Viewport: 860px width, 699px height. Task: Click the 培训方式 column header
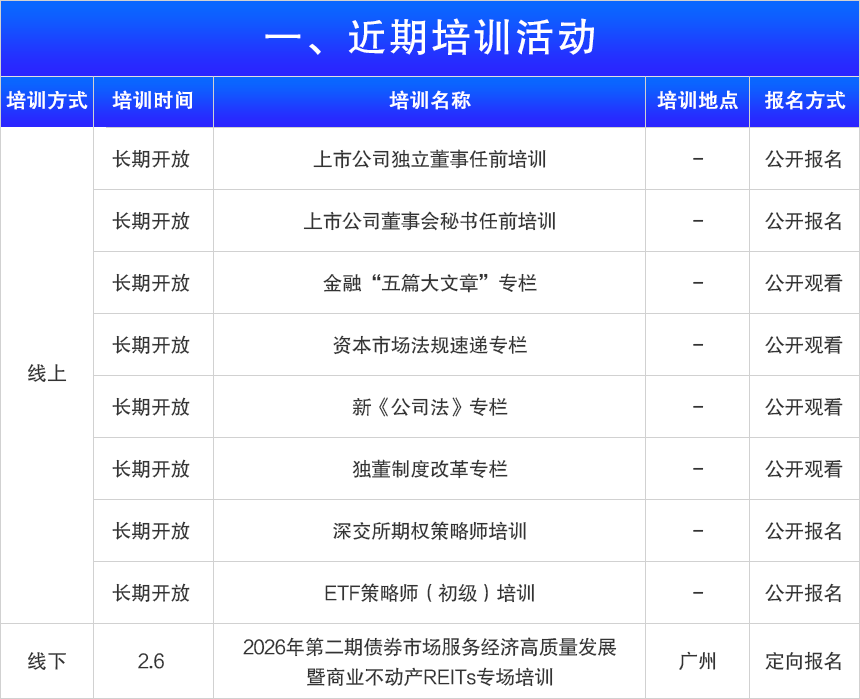pyautogui.click(x=47, y=101)
